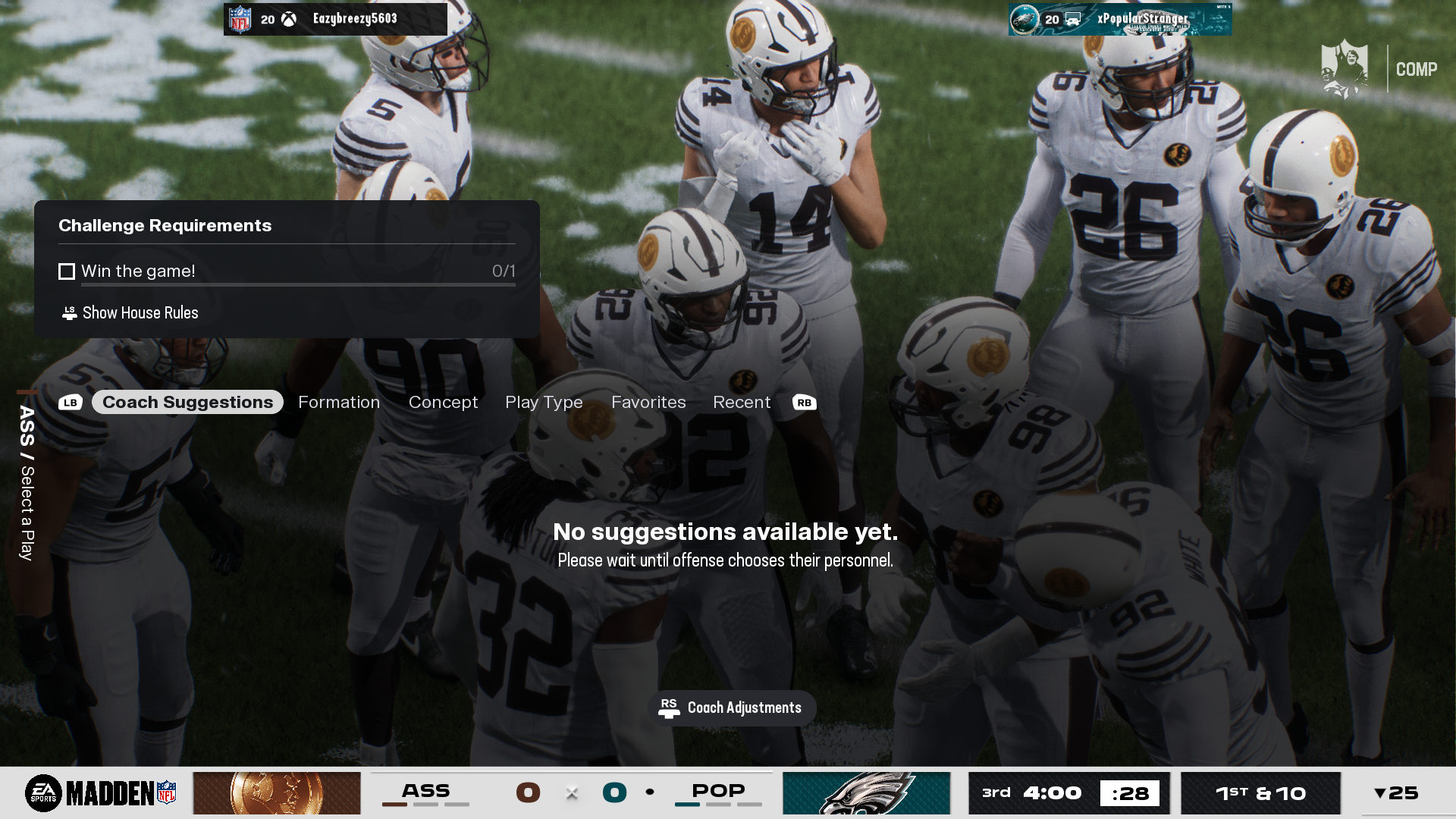Image resolution: width=1456 pixels, height=819 pixels.
Task: Check the Win the game checkbox
Action: tap(67, 271)
